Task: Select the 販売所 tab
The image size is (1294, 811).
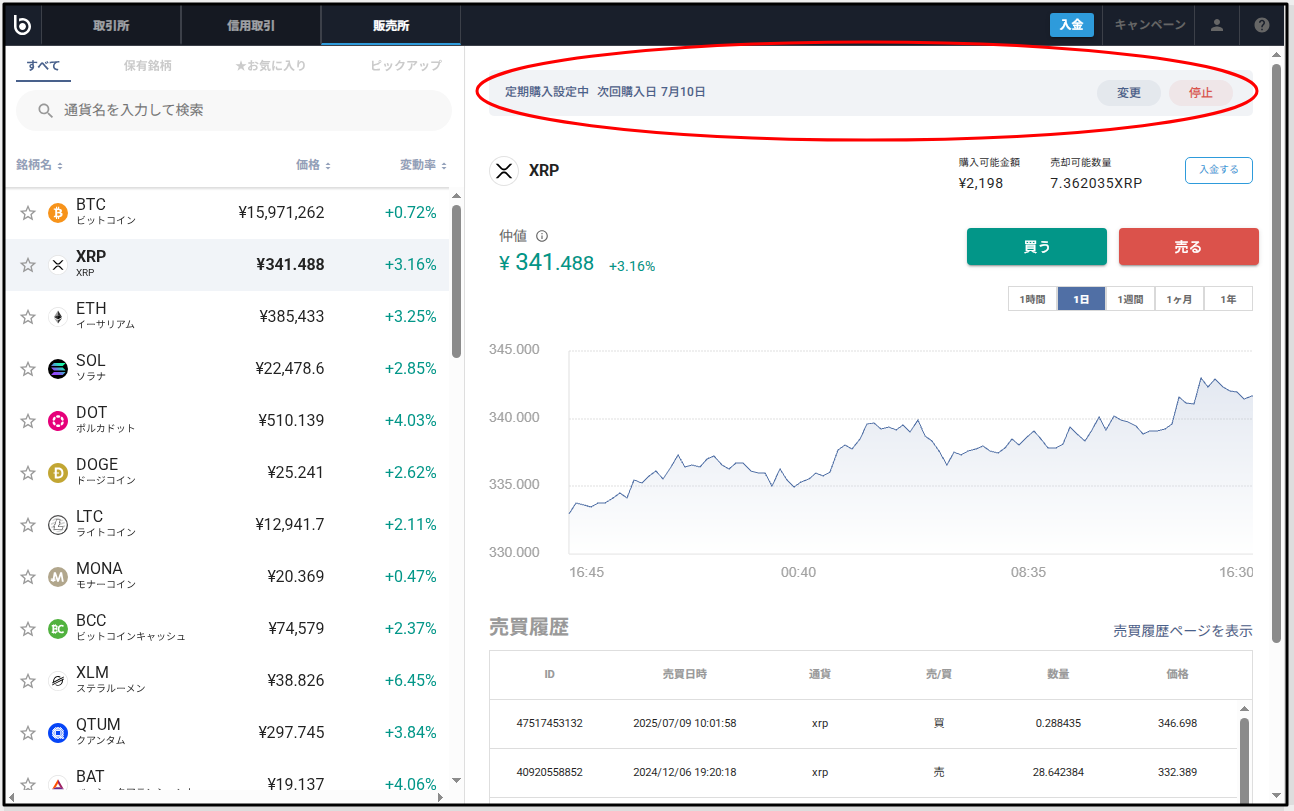Action: 391,25
